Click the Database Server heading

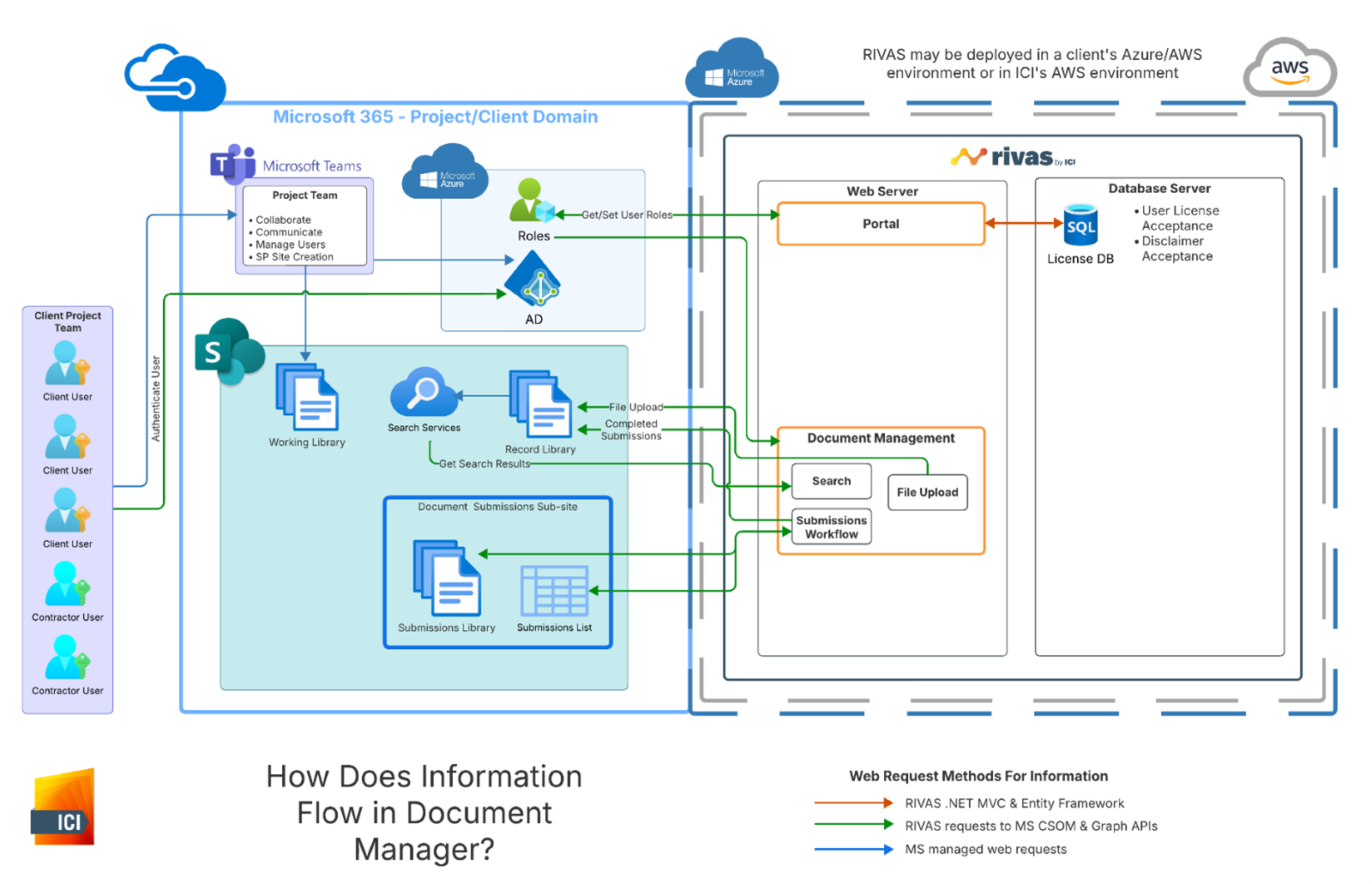pos(1159,189)
